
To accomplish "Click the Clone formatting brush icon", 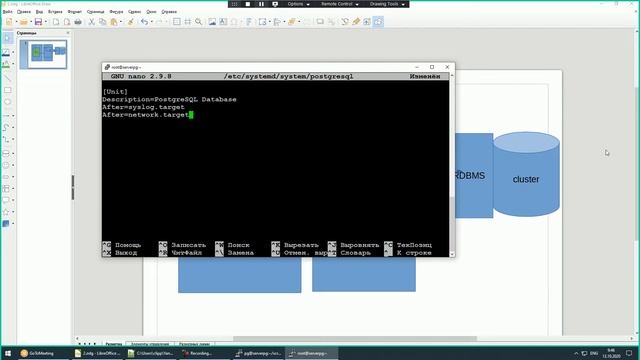I will click(131, 22).
